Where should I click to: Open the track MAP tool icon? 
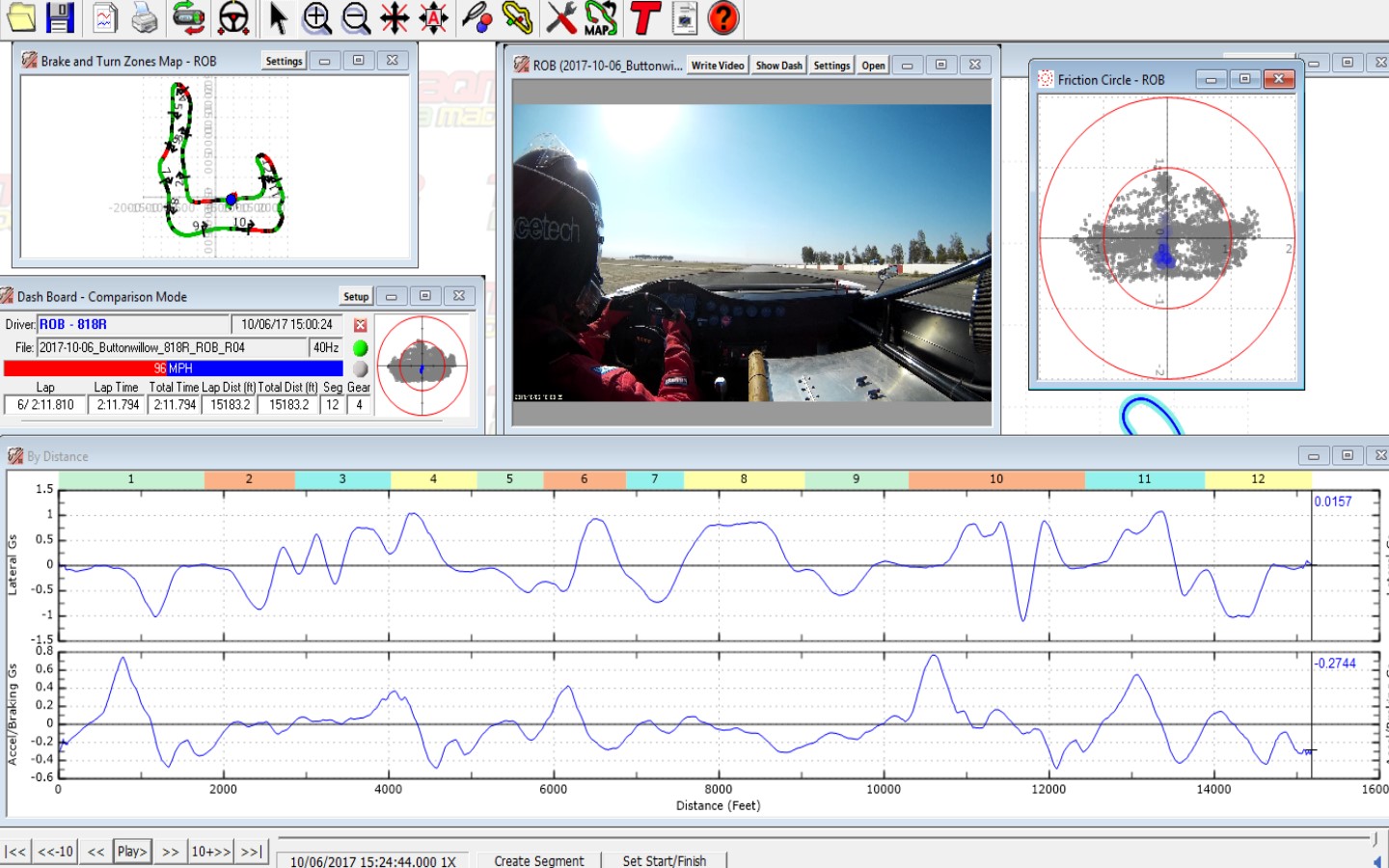click(601, 17)
